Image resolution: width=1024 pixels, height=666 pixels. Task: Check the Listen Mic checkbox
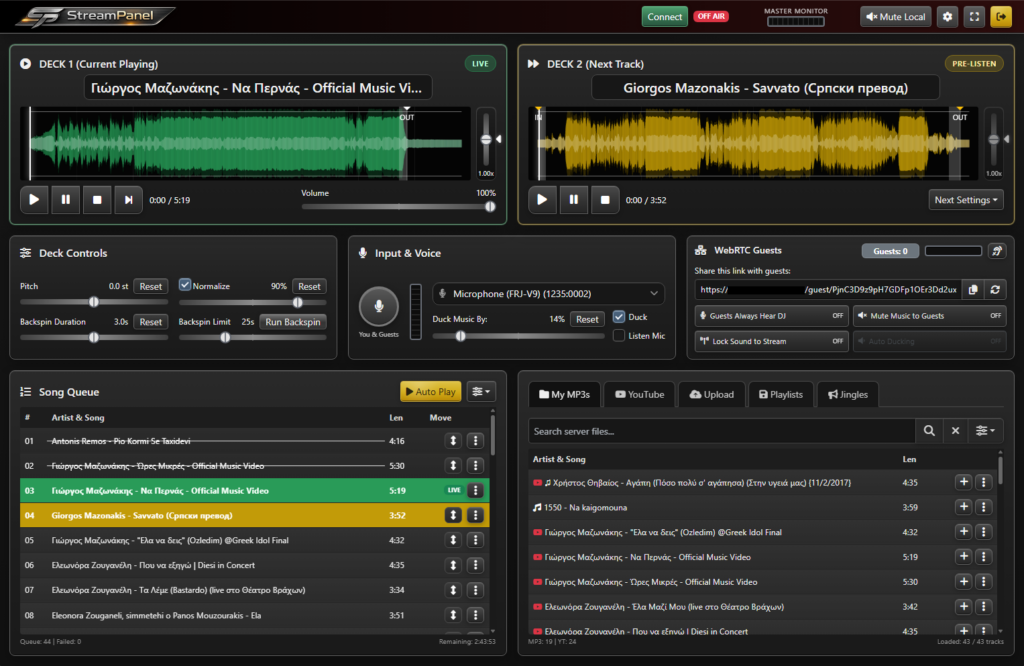[618, 335]
